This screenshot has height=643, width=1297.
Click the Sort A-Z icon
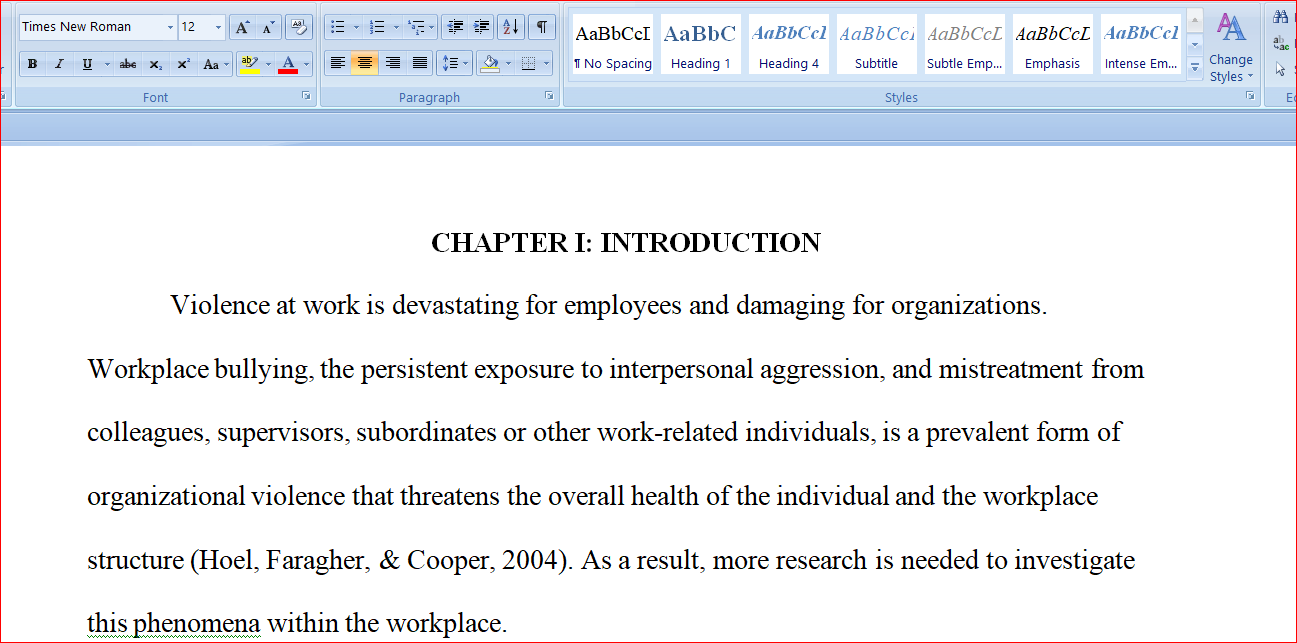[x=510, y=27]
